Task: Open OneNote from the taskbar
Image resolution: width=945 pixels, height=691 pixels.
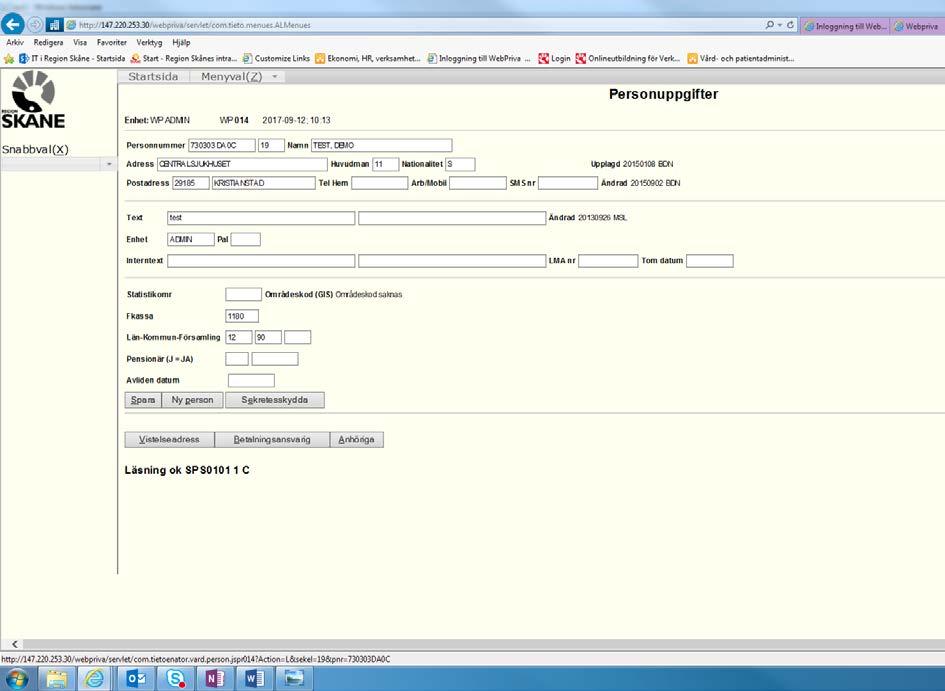Action: coord(215,679)
